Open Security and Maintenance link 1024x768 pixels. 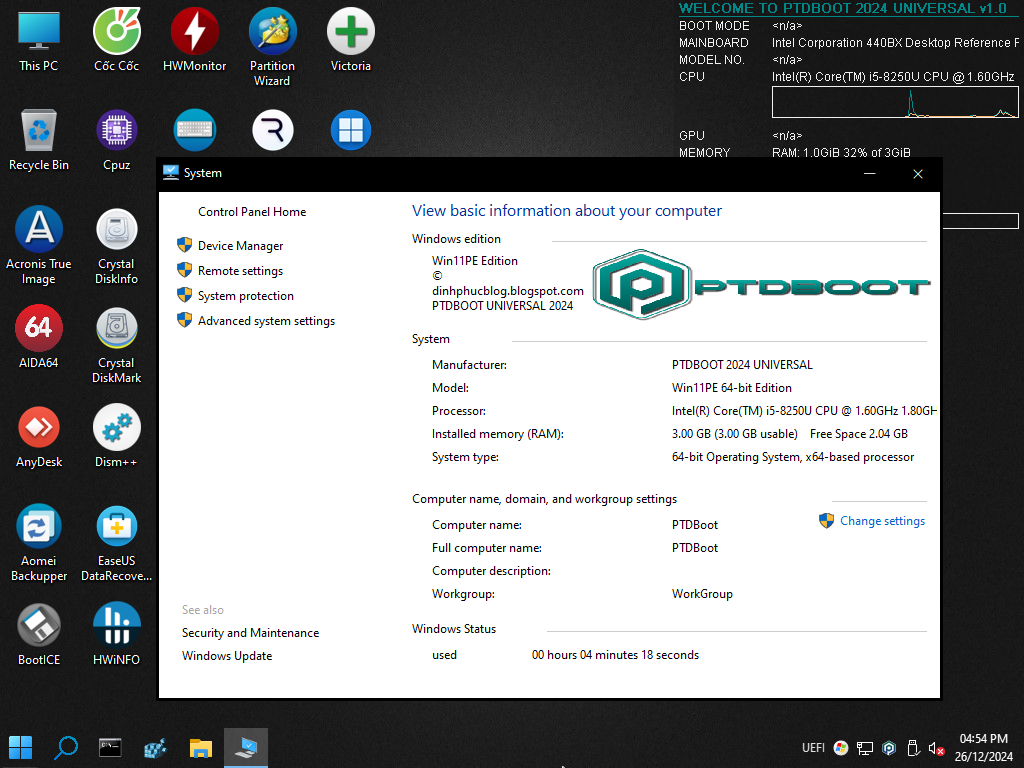[250, 633]
